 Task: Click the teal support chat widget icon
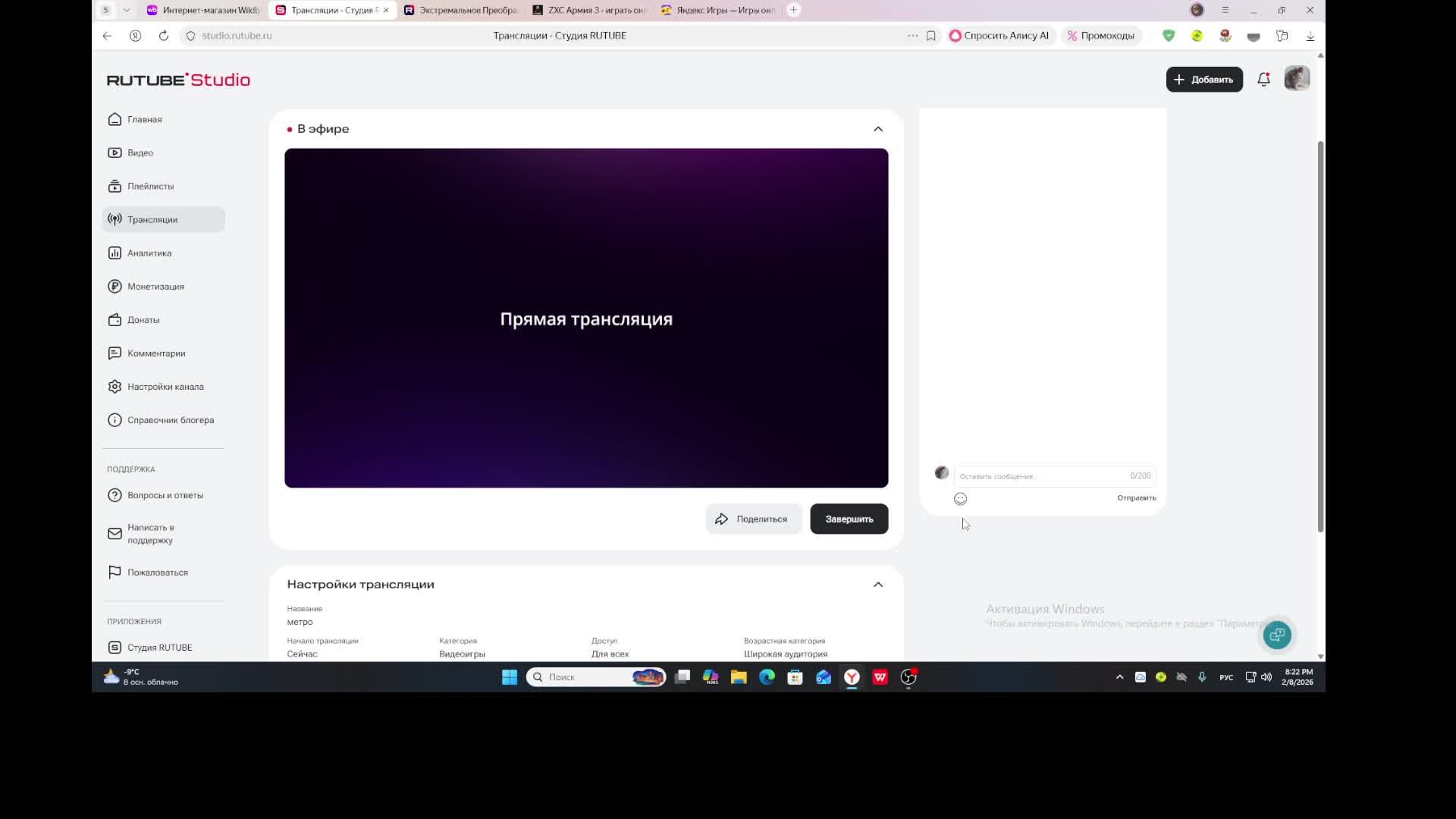[x=1277, y=635]
